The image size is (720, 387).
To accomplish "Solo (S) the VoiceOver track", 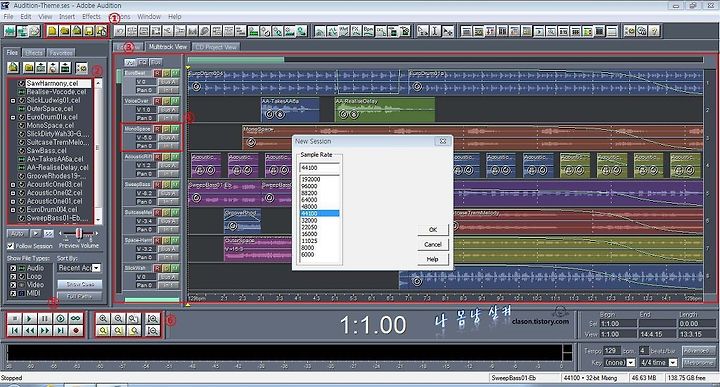I will 166,101.
